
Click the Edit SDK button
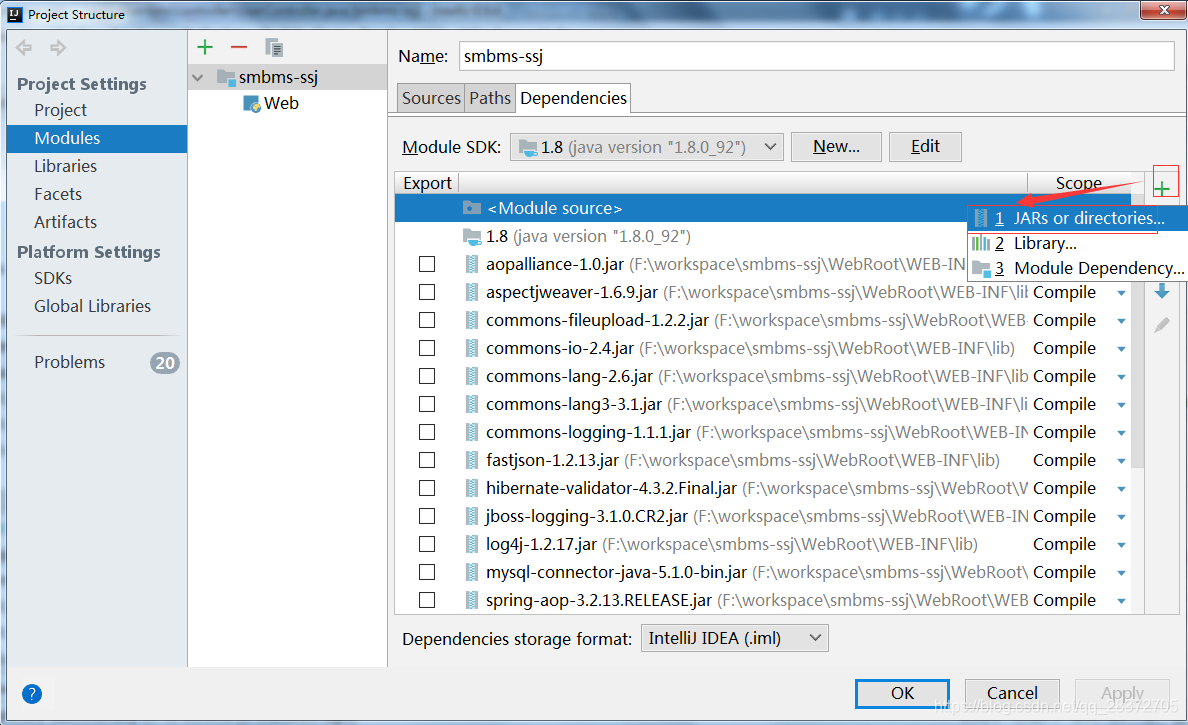(x=925, y=147)
